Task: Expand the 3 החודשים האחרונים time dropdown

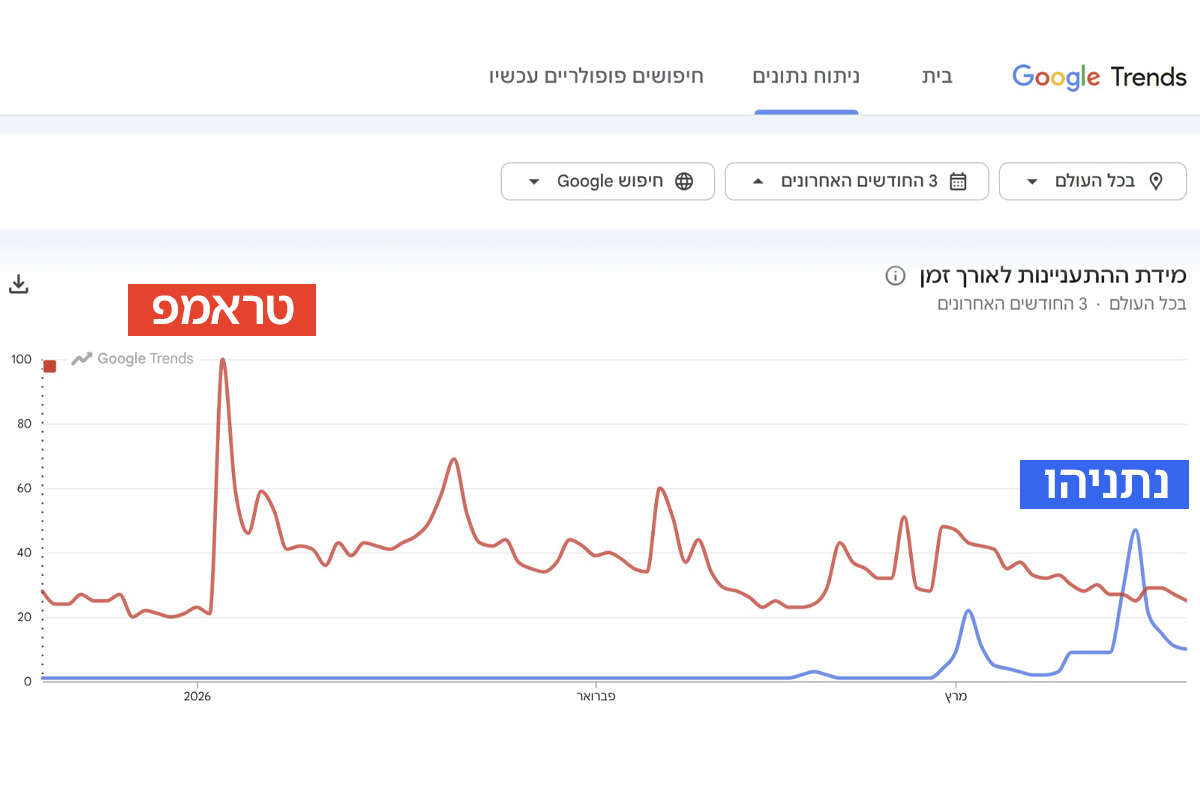Action: [x=856, y=181]
